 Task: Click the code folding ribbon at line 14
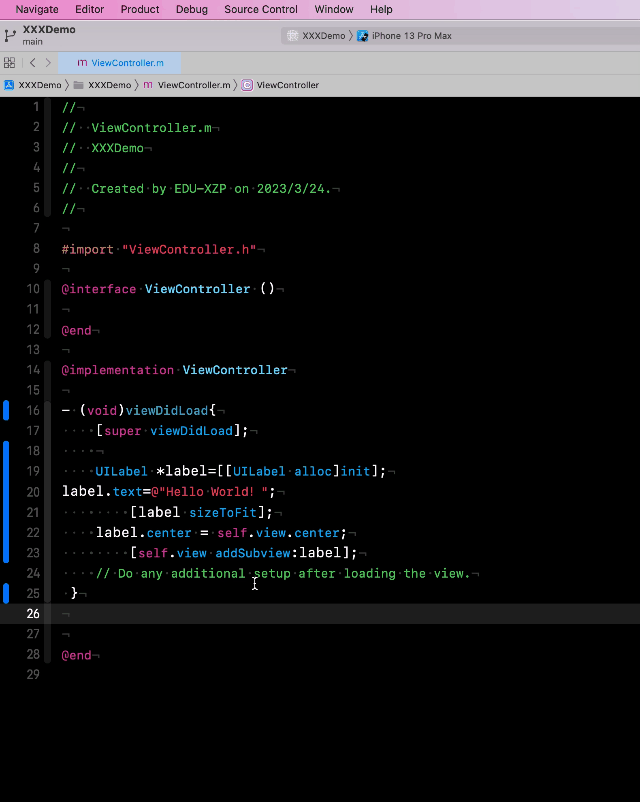[48, 370]
